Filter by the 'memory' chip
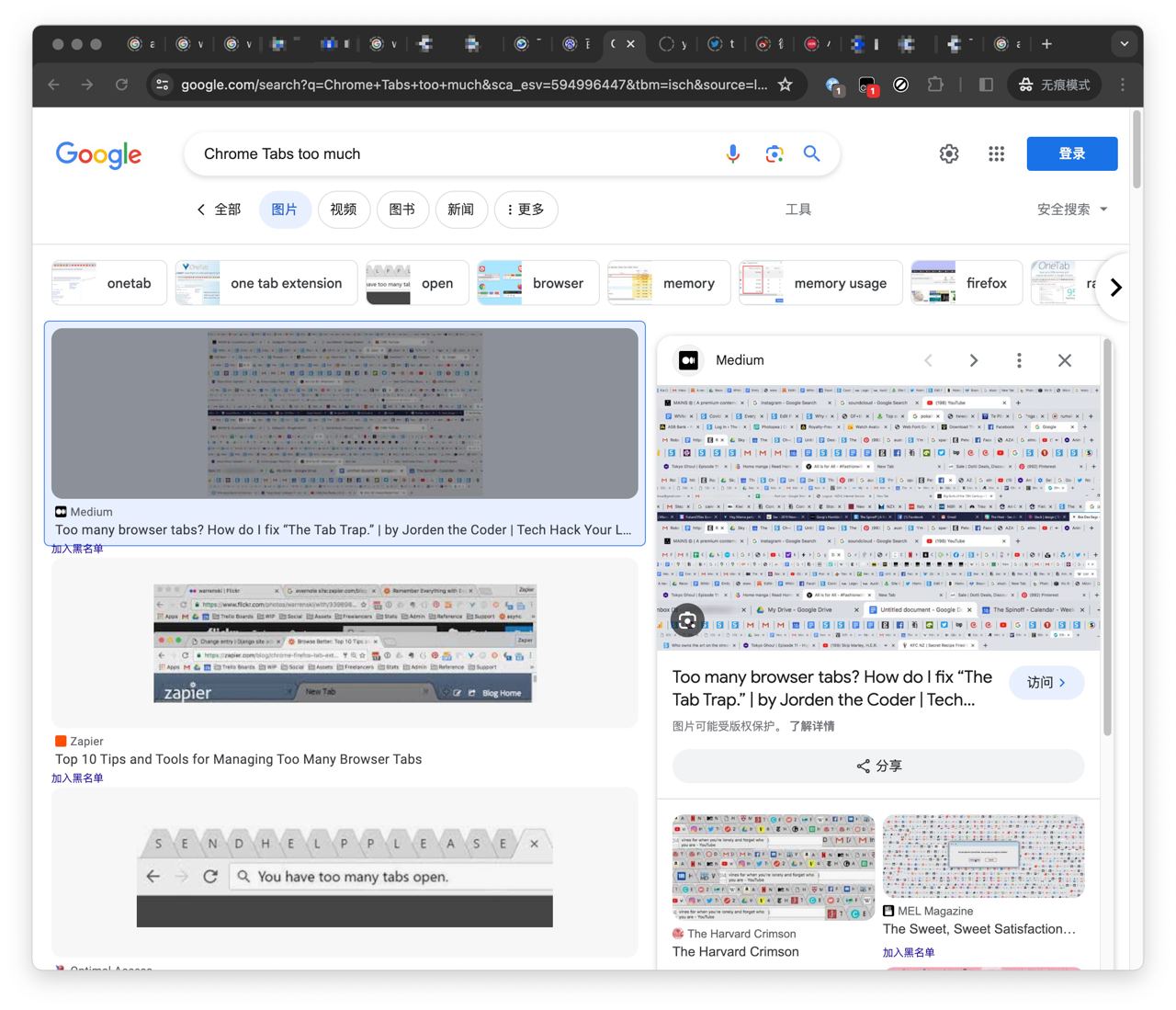Image resolution: width=1176 pixels, height=1010 pixels. (669, 283)
